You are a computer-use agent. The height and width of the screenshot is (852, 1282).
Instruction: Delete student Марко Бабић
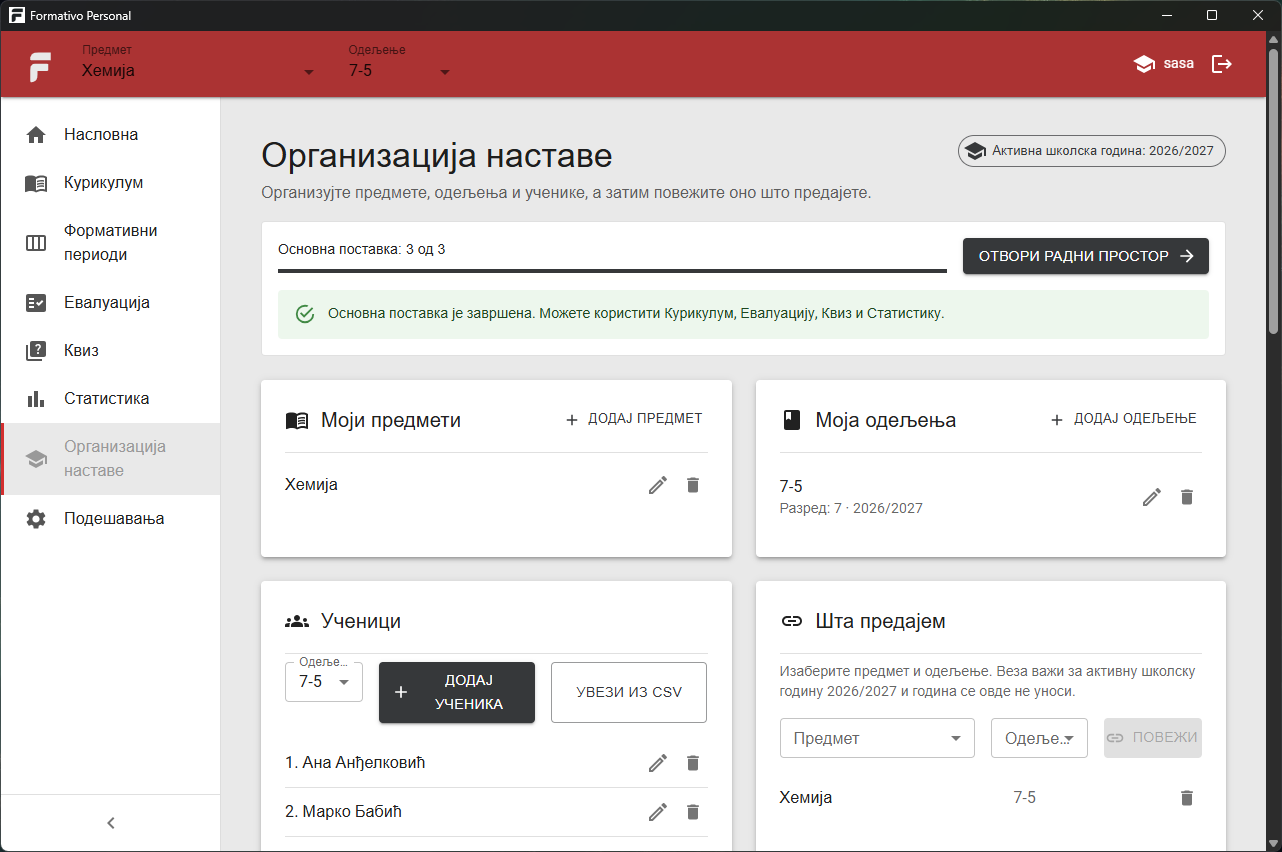point(693,812)
